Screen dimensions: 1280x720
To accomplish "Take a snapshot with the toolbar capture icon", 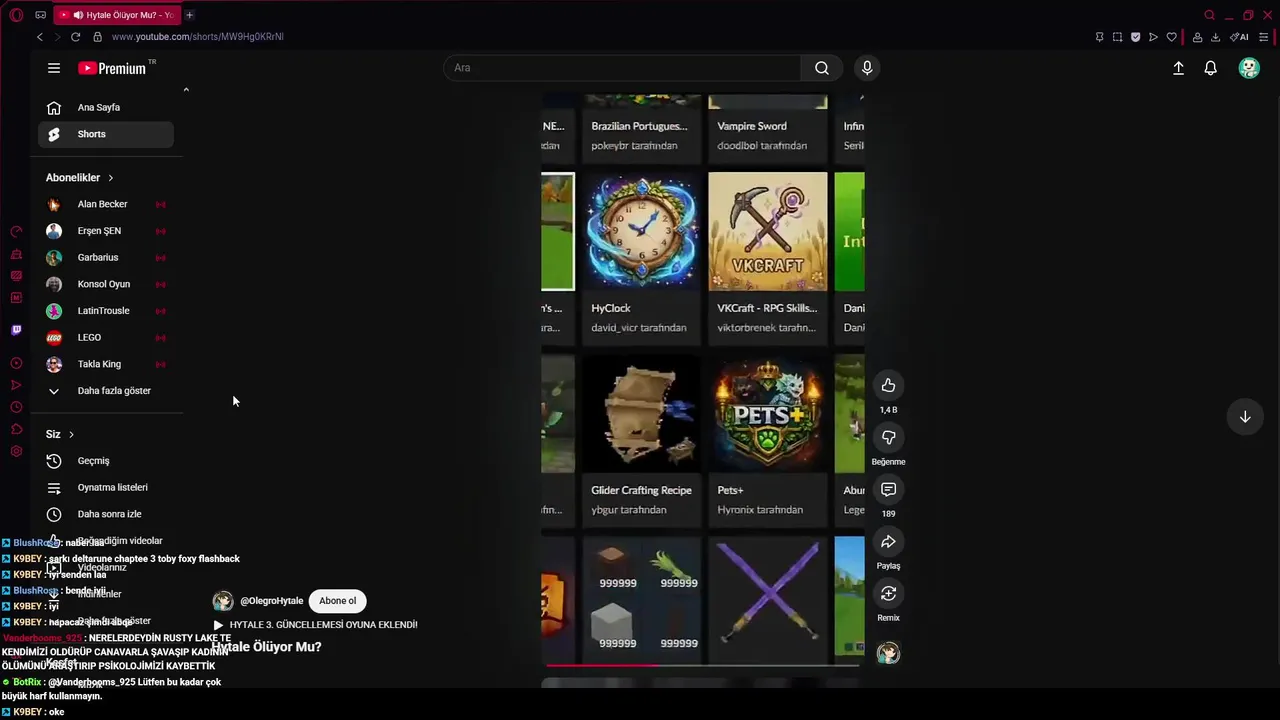I will (x=1117, y=37).
